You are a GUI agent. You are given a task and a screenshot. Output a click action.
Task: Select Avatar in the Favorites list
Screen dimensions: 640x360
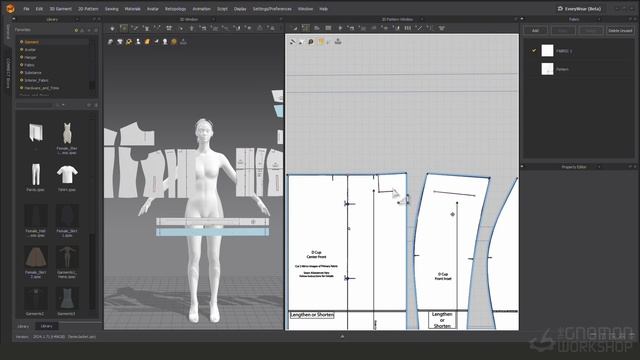tap(30, 50)
